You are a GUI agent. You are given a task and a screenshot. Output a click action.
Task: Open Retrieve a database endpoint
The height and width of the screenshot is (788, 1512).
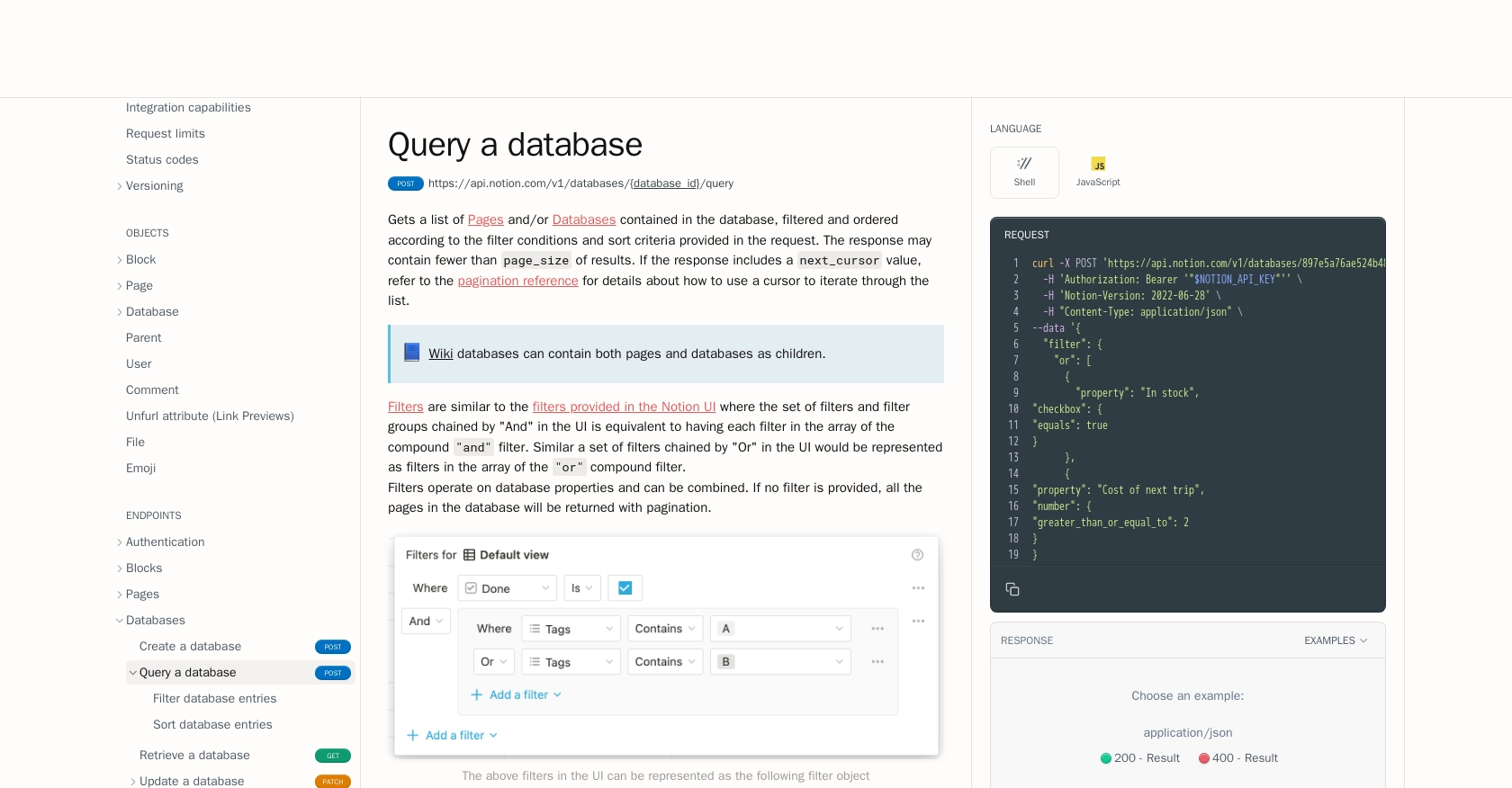[194, 756]
